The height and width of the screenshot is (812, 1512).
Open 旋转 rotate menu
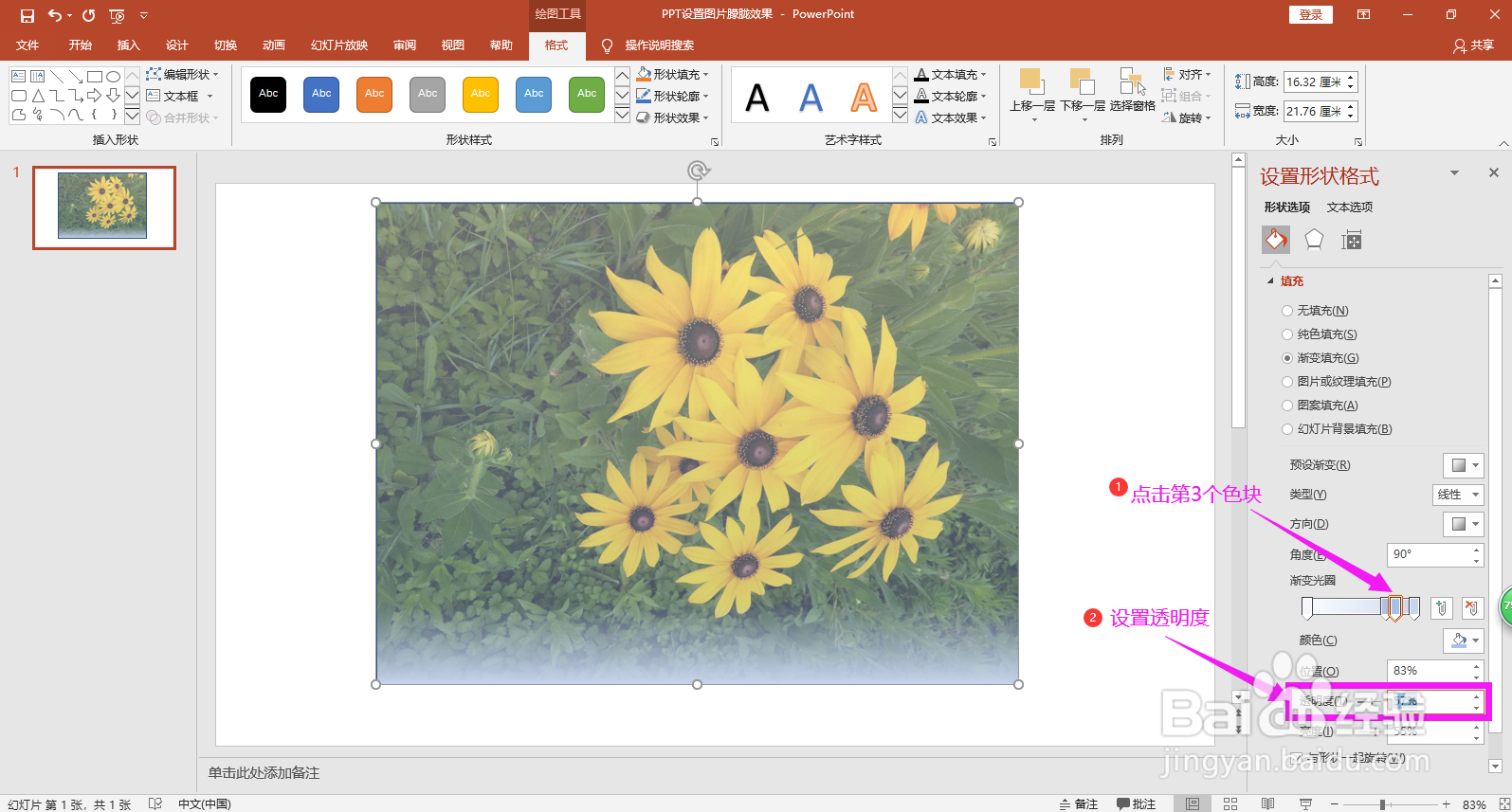(x=1187, y=117)
